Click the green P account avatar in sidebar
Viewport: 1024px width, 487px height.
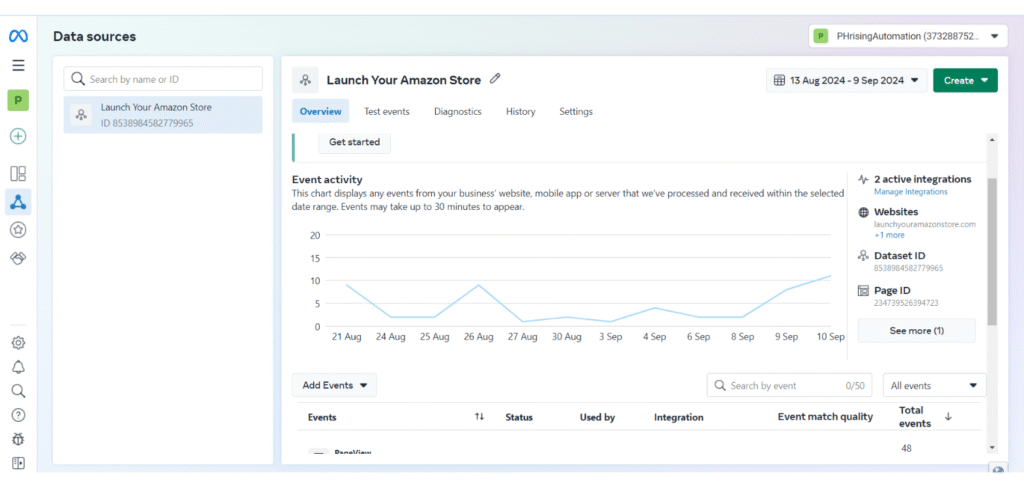pos(18,101)
